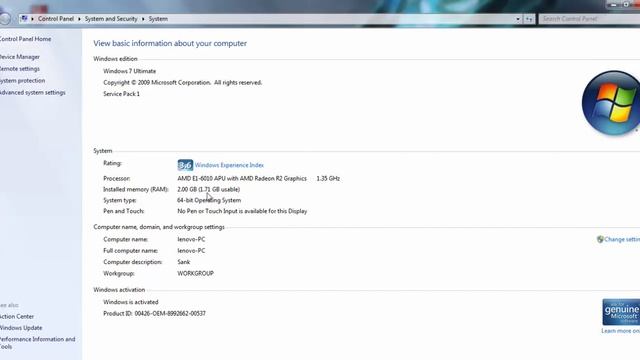The width and height of the screenshot is (640, 360).
Task: Click computer description value Sank
Action: 184,262
